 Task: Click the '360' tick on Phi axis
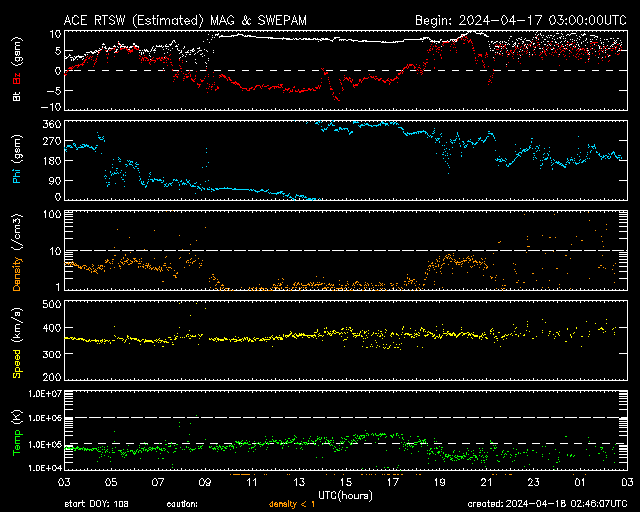[x=52, y=125]
